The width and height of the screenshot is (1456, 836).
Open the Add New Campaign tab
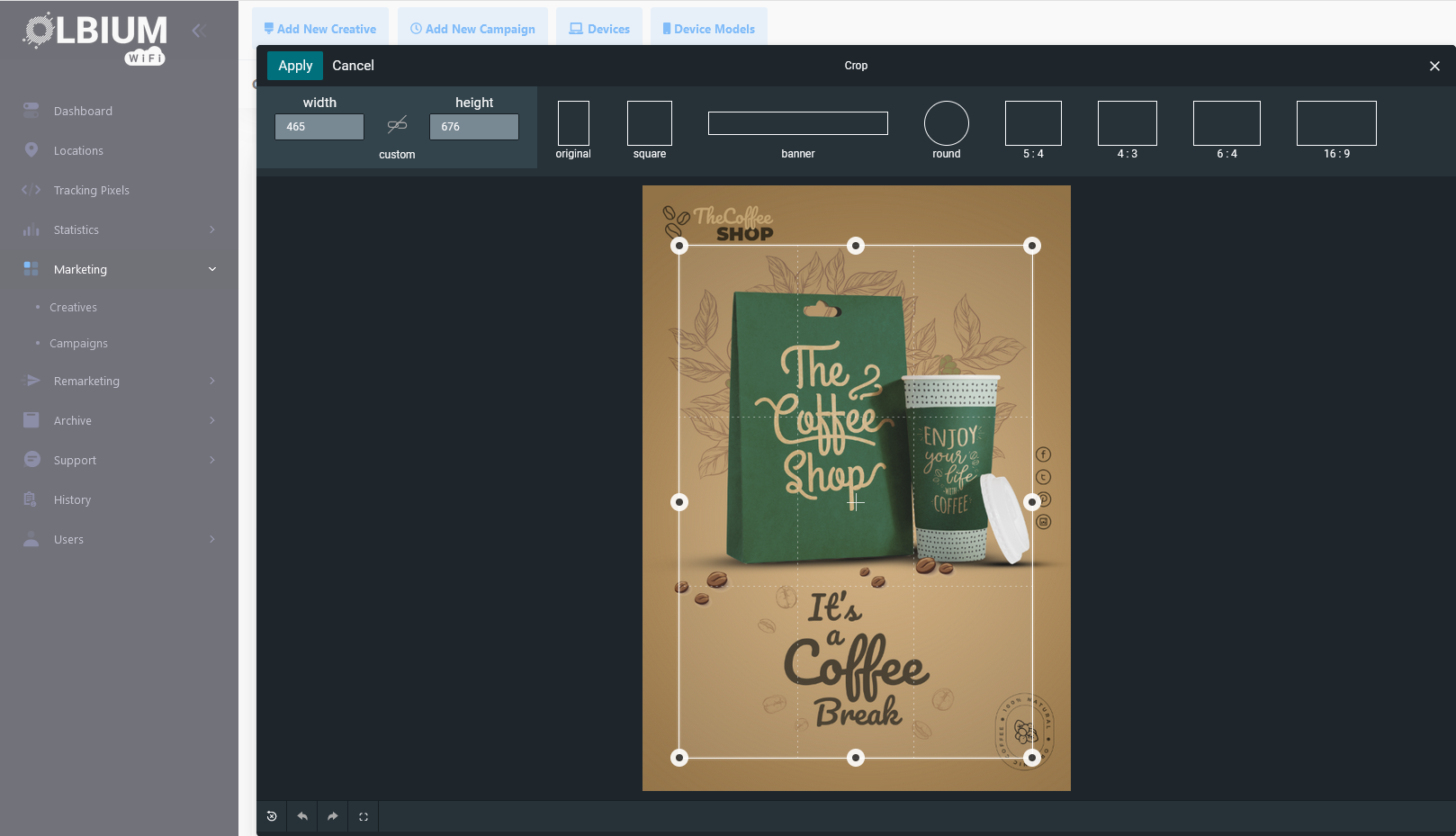472,29
